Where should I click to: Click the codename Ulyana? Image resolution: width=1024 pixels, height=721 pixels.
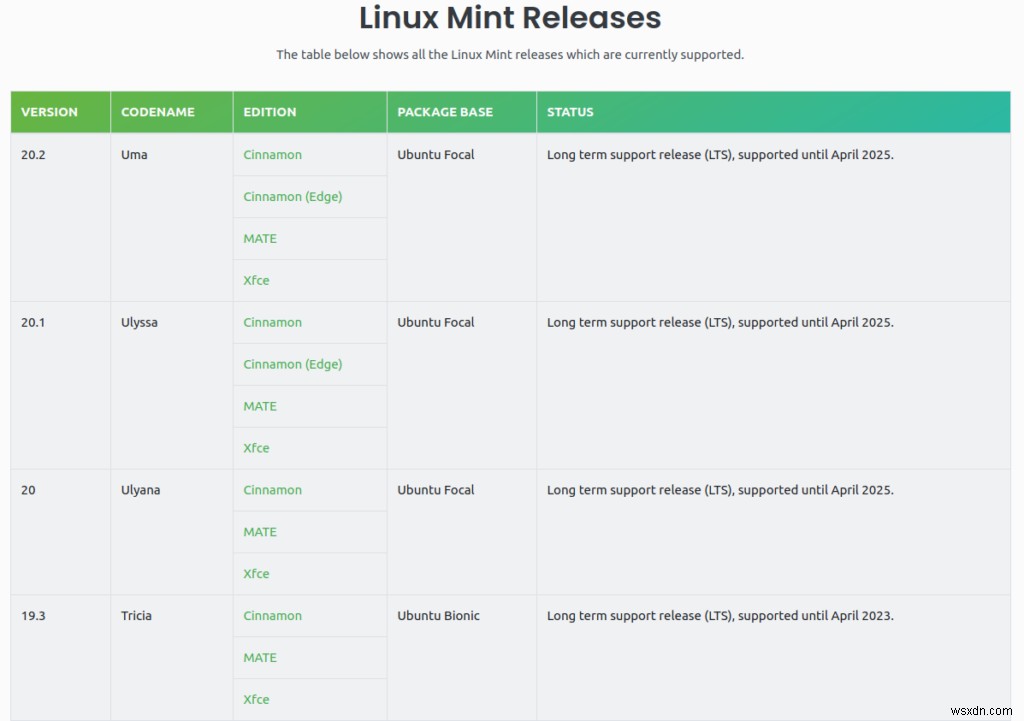coord(140,490)
